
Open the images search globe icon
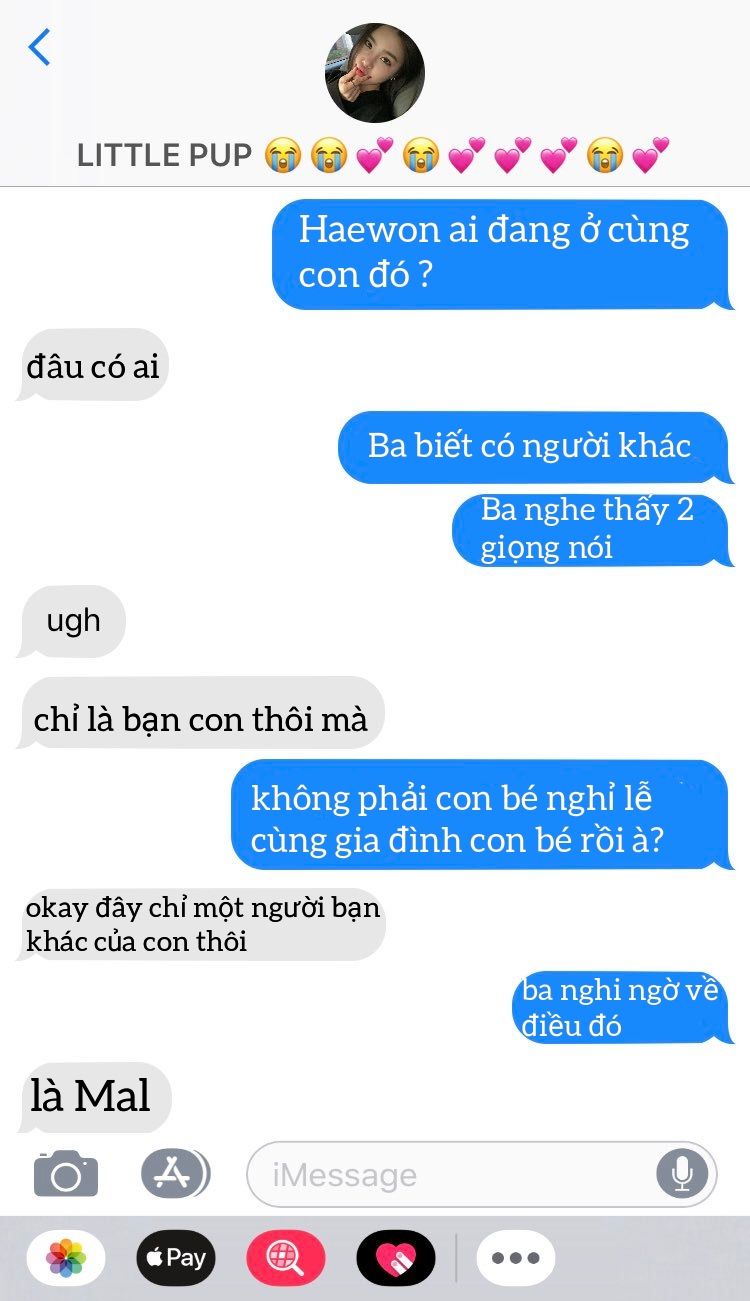(286, 1257)
